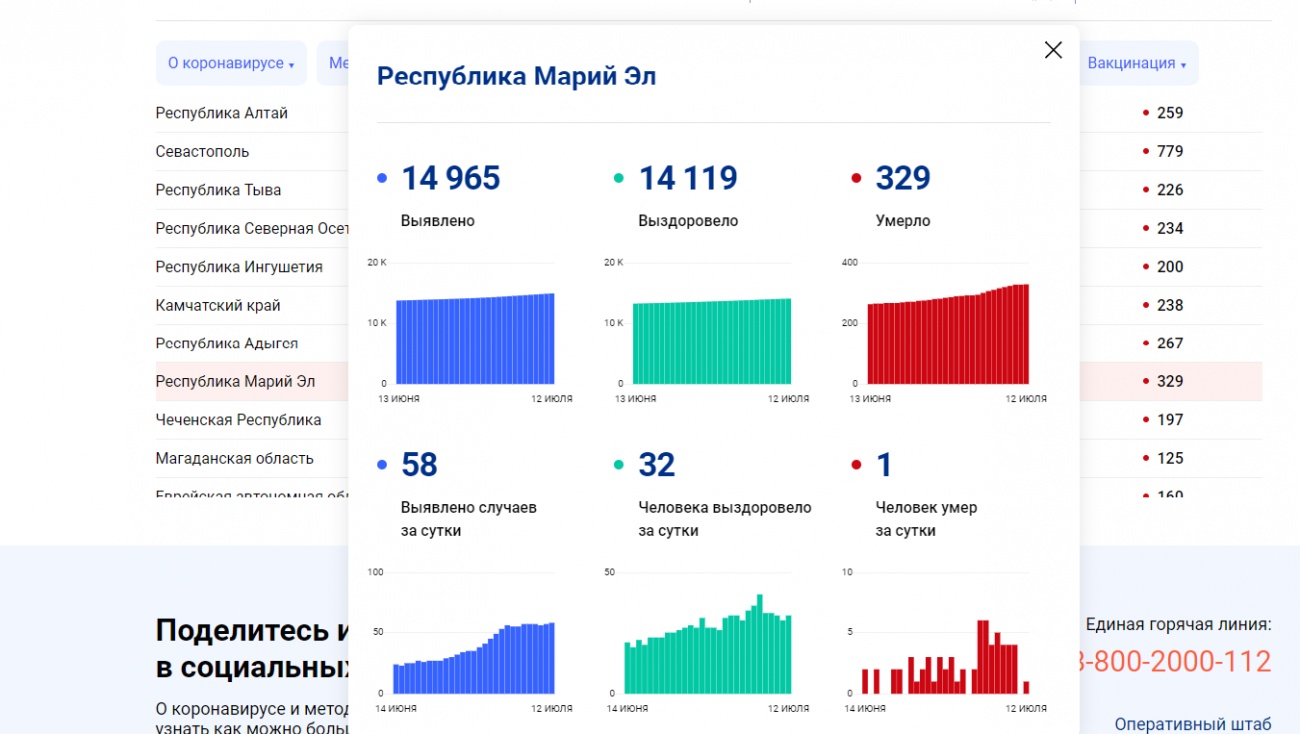This screenshot has height=734, width=1300.
Task: Click the blue Выявлено cumulative bar chart
Action: (475, 339)
